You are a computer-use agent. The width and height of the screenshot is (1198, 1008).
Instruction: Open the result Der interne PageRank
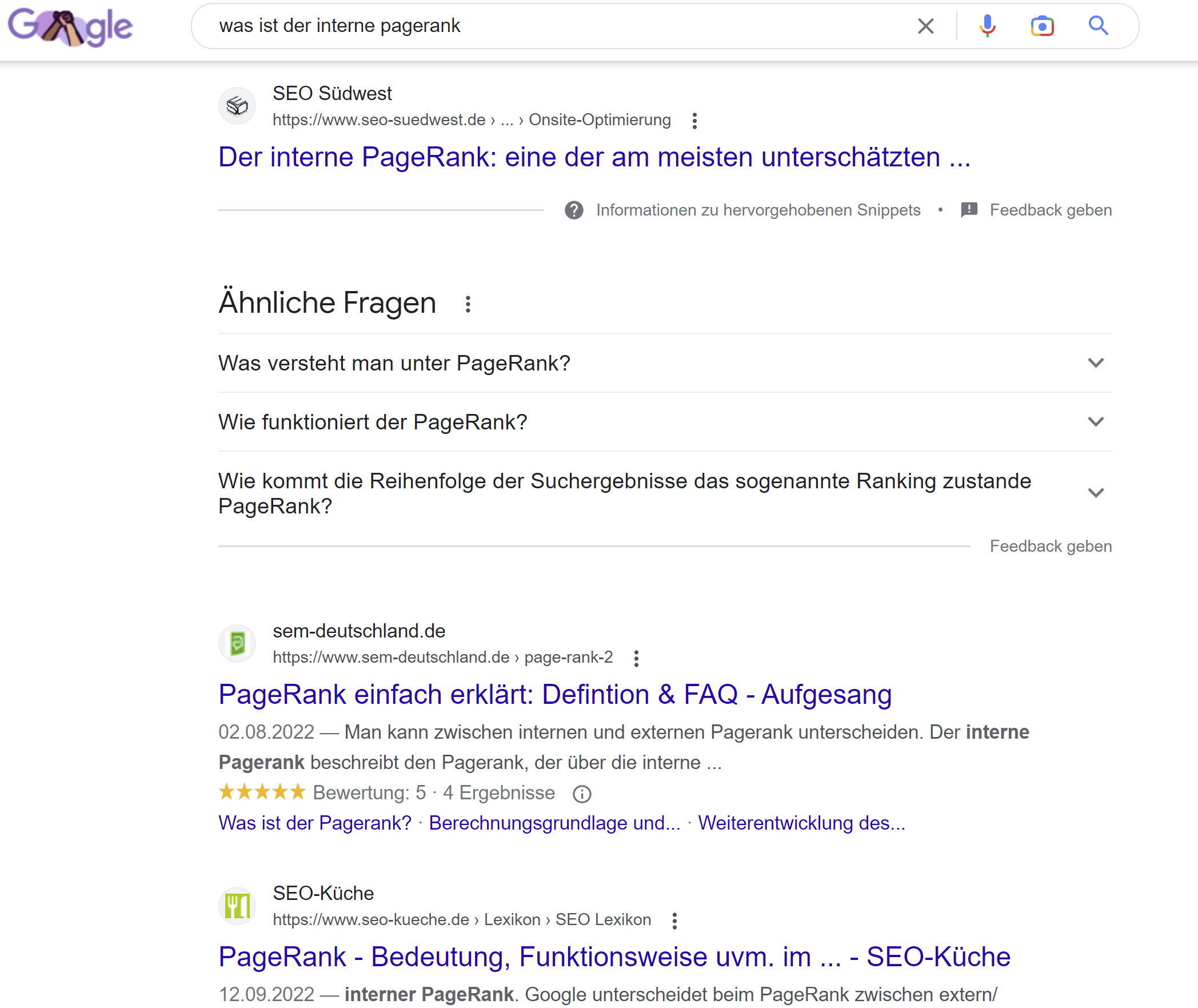594,157
